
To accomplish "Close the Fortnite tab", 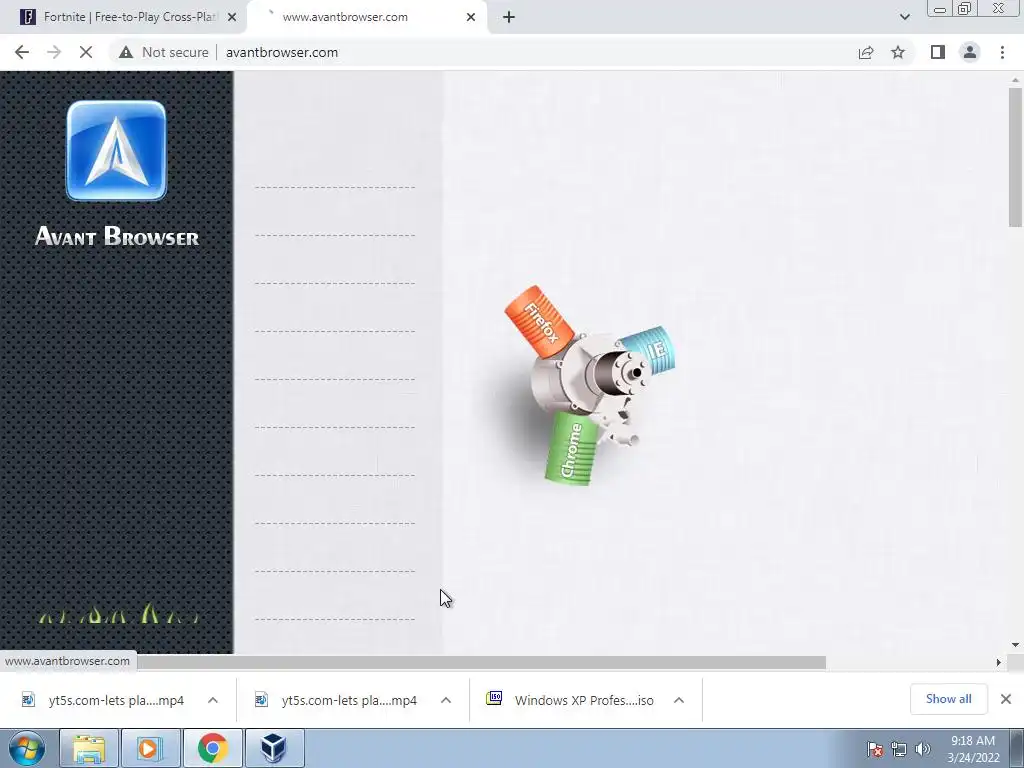I will pyautogui.click(x=232, y=18).
